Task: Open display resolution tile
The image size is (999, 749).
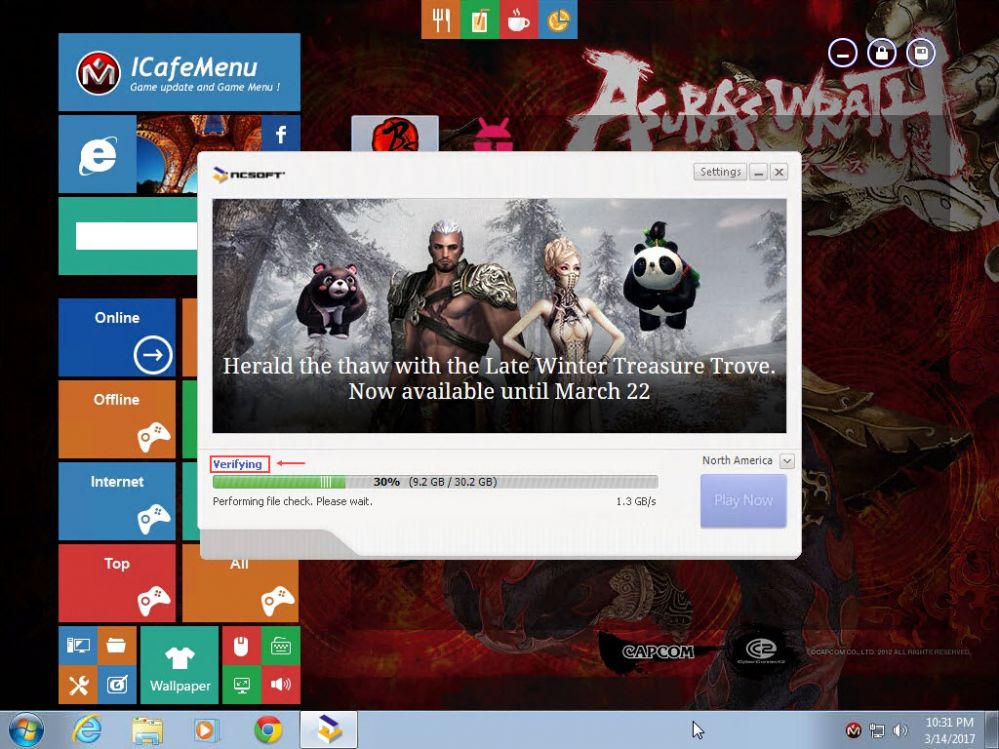Action: [x=241, y=685]
